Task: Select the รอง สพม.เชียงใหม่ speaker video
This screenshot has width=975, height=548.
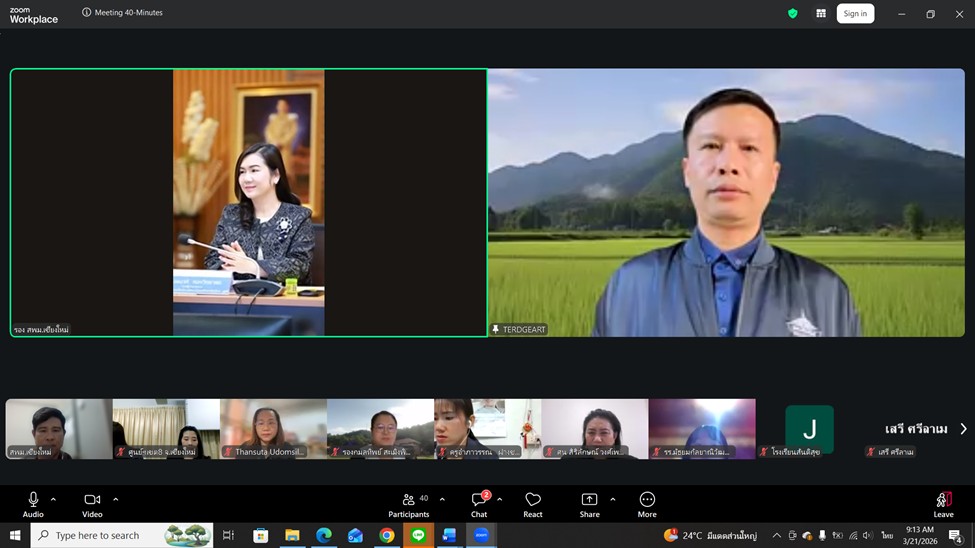Action: (x=249, y=203)
